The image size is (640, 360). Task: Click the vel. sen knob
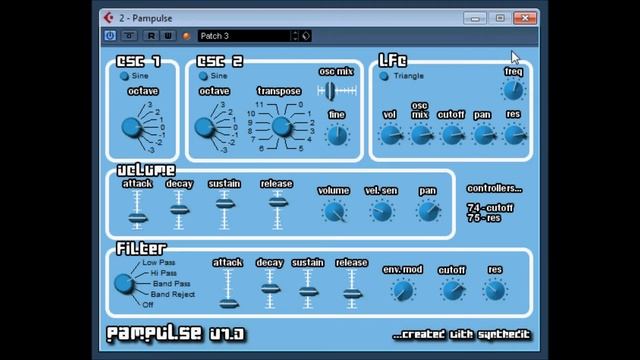(381, 212)
